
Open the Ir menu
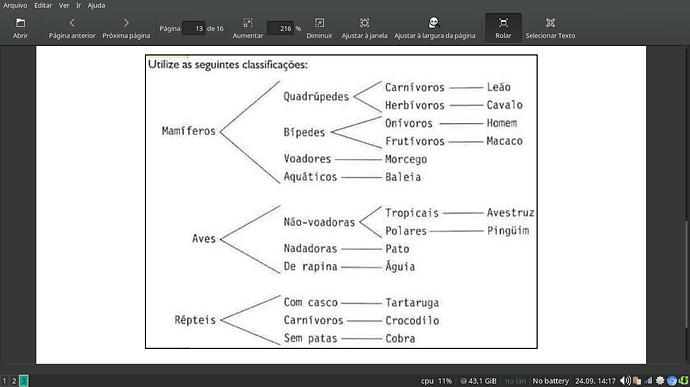(78, 5)
